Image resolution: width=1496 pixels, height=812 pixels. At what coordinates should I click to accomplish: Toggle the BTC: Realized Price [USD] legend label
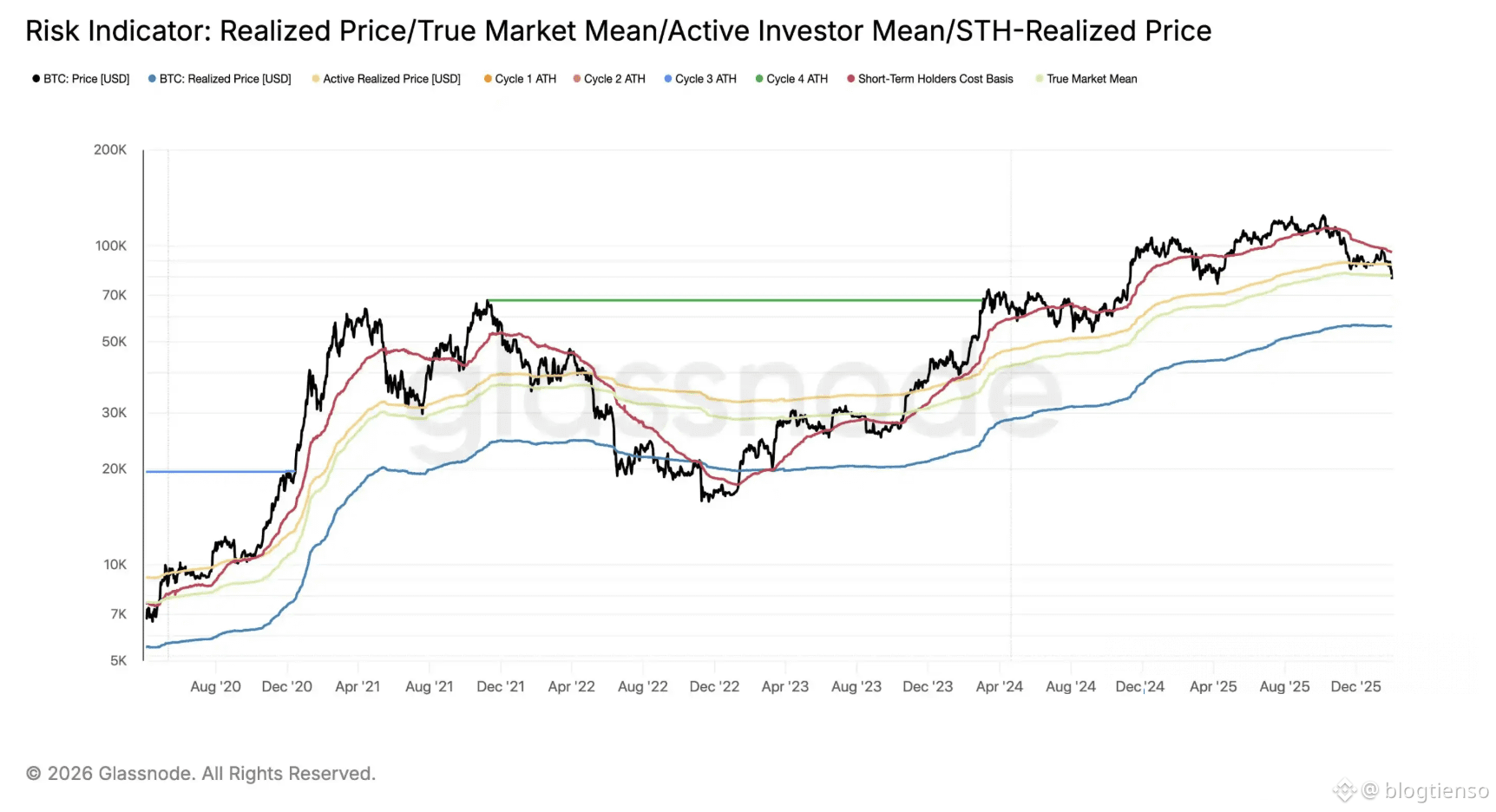225,79
